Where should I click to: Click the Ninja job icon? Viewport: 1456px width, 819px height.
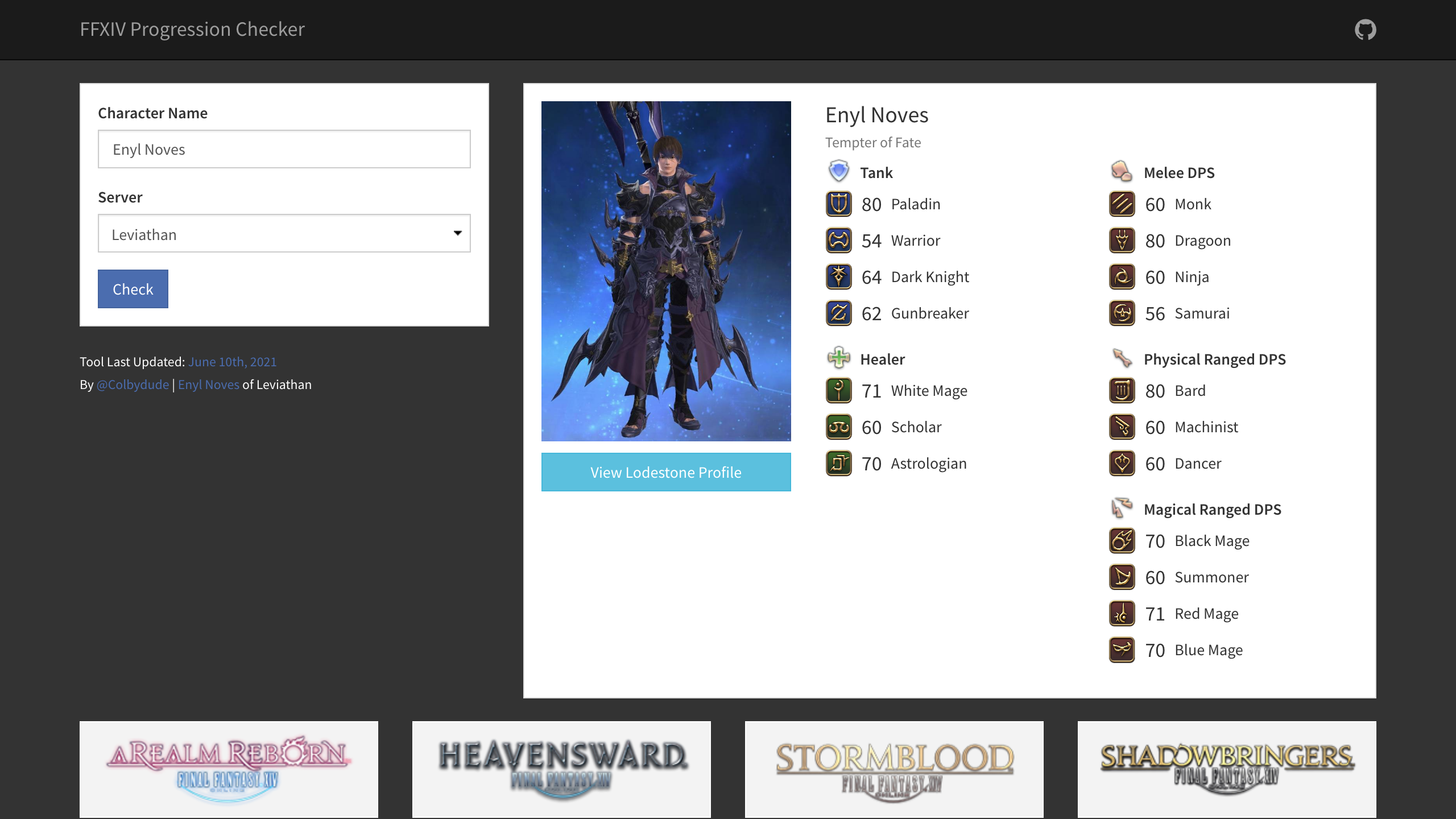[1122, 277]
